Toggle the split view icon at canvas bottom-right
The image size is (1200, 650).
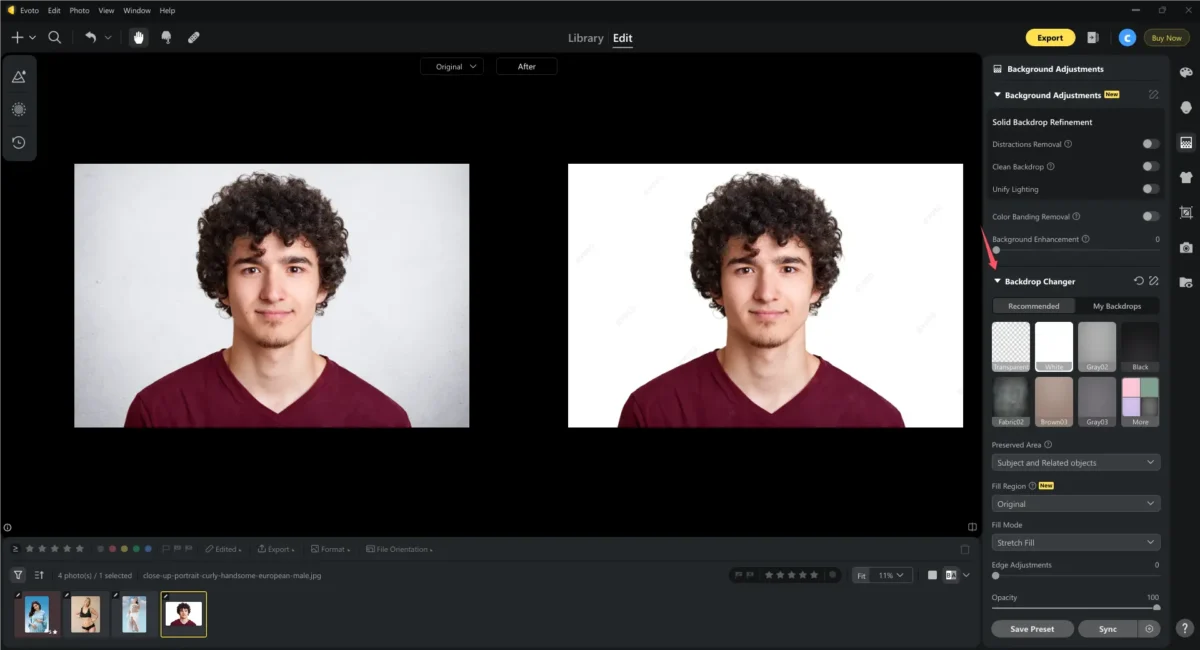tap(972, 527)
